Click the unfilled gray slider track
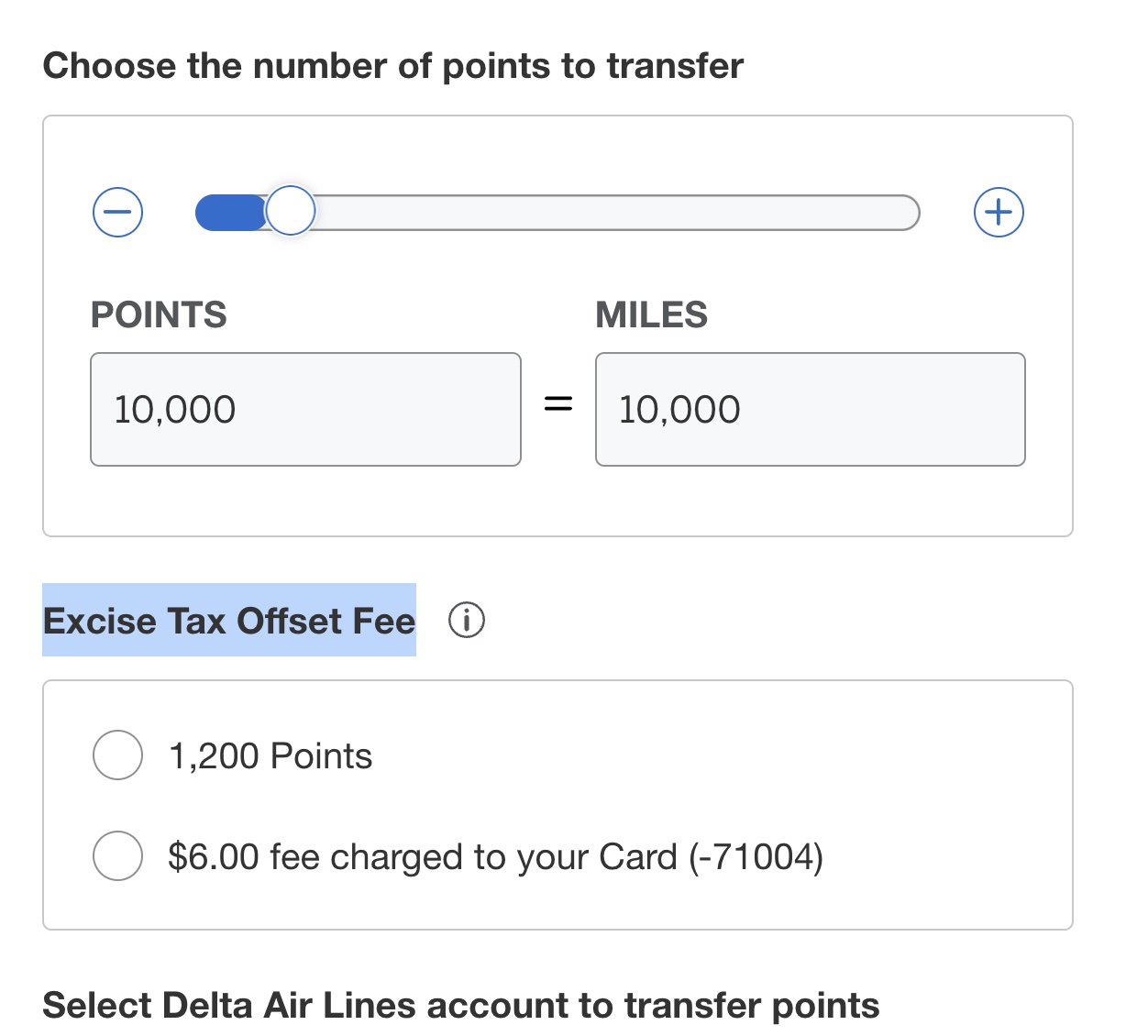Viewport: 1148px width, 1036px height. coord(616,213)
